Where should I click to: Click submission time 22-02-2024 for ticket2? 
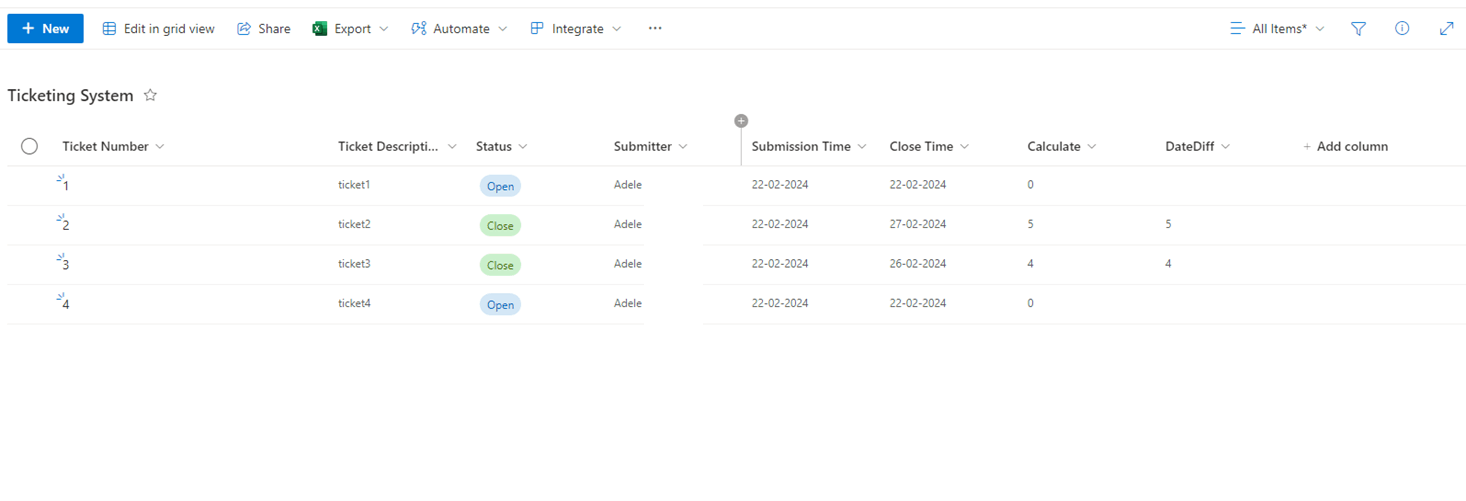(780, 224)
